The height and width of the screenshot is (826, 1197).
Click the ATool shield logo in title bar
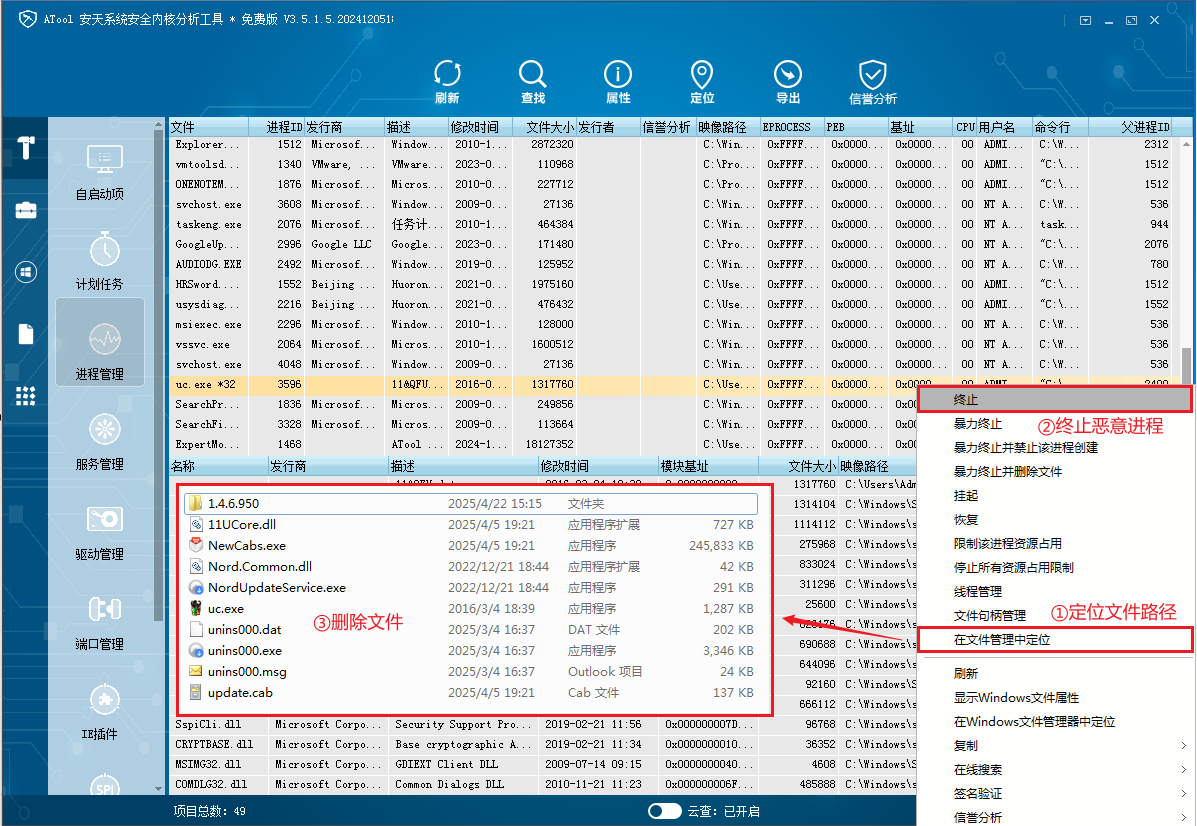27,19
